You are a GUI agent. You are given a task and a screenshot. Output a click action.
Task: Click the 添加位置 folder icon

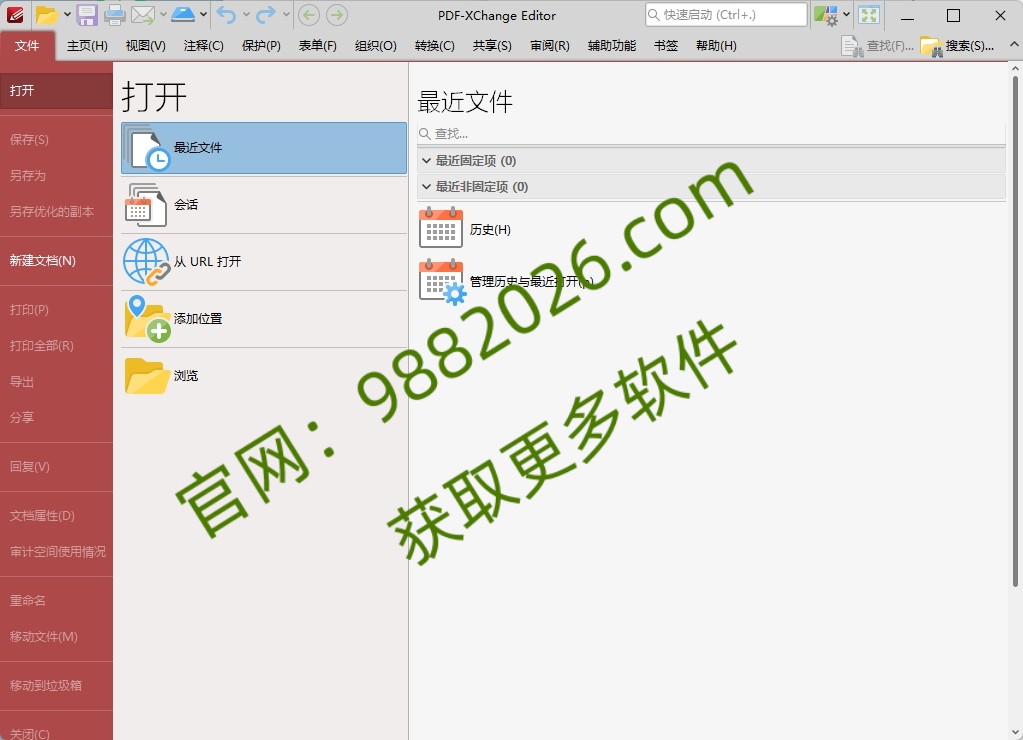pos(147,319)
